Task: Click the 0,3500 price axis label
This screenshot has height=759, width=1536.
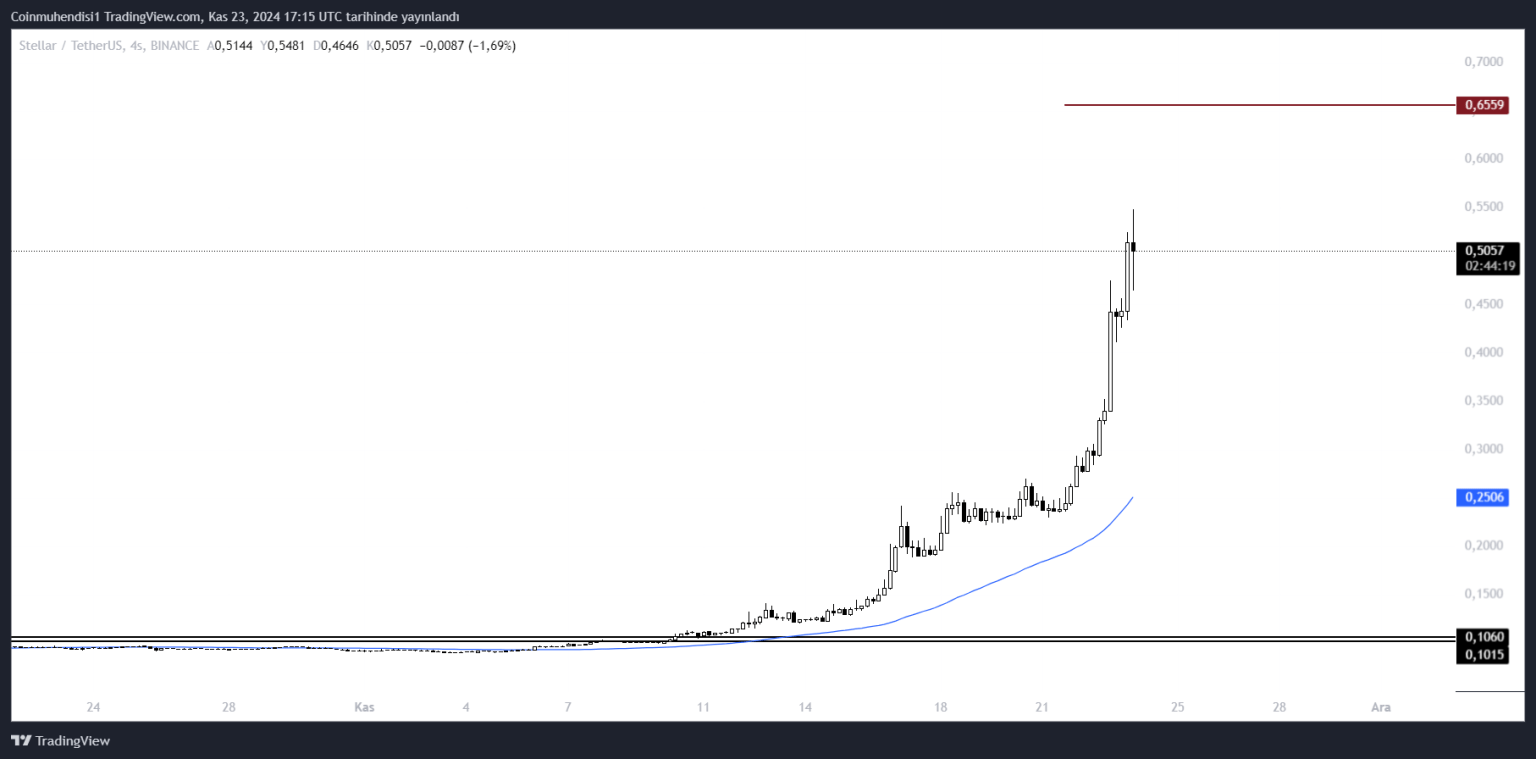Action: coord(1483,400)
